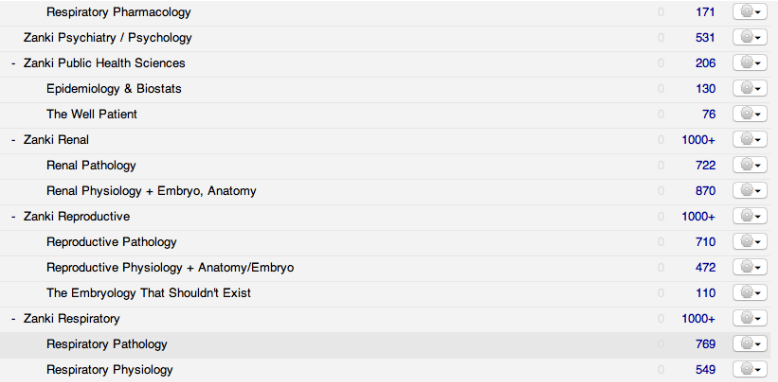778x382 pixels.
Task: Open gear dropdown for Zanki Renal deck
Action: pos(750,140)
